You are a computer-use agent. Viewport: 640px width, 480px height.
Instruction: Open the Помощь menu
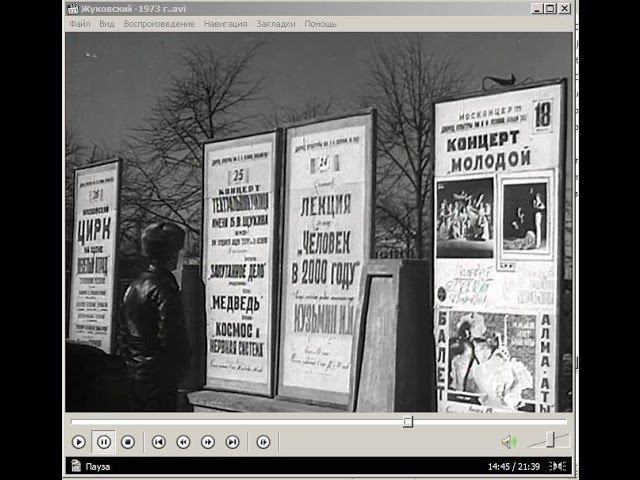point(320,24)
